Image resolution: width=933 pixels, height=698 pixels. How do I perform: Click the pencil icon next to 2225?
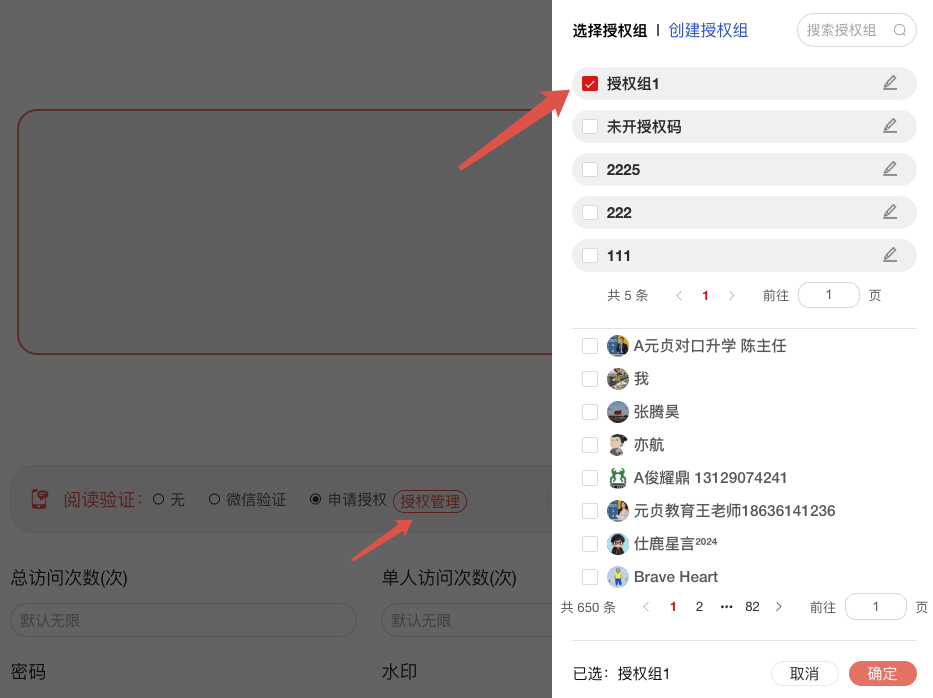[890, 169]
